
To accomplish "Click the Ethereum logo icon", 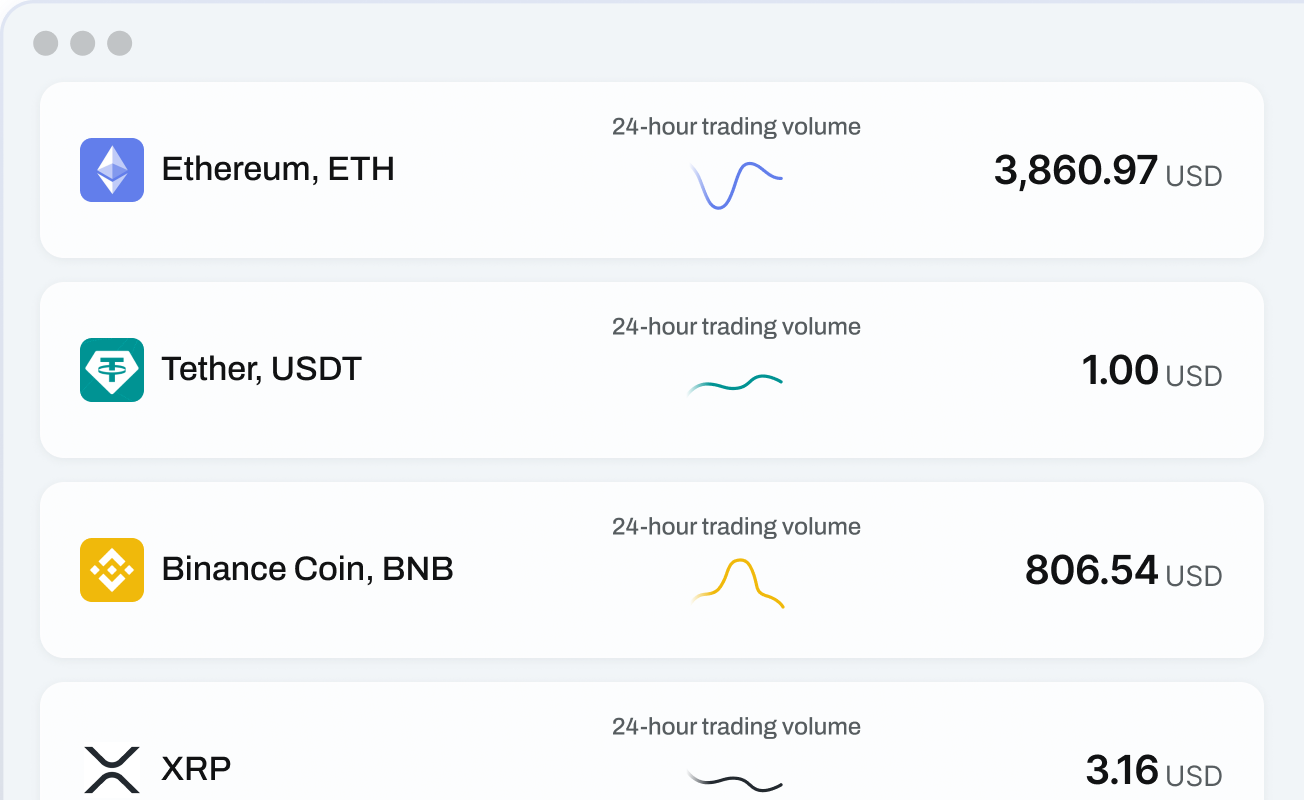I will 112,170.
